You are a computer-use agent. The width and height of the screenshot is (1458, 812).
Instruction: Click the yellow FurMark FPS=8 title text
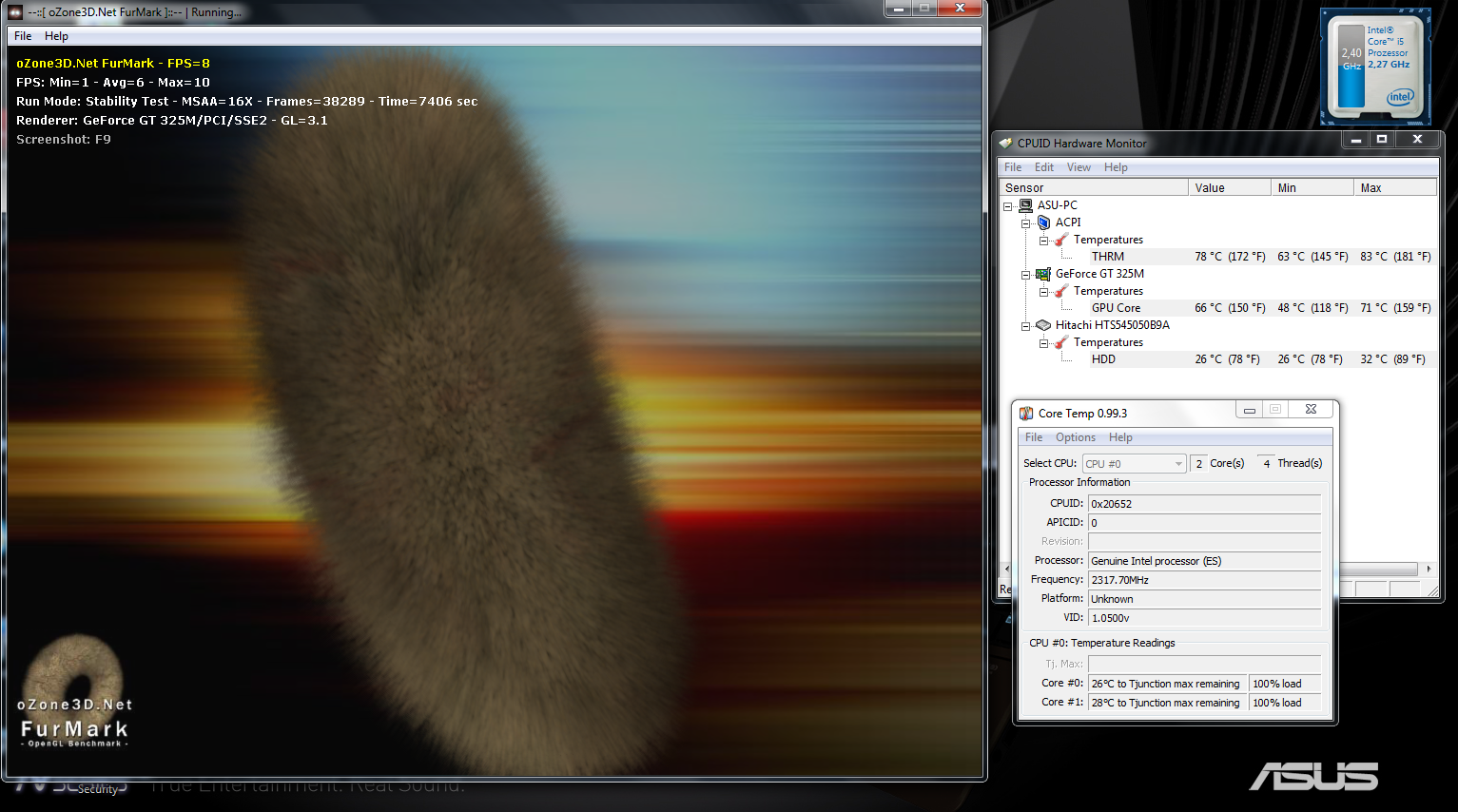click(x=113, y=64)
